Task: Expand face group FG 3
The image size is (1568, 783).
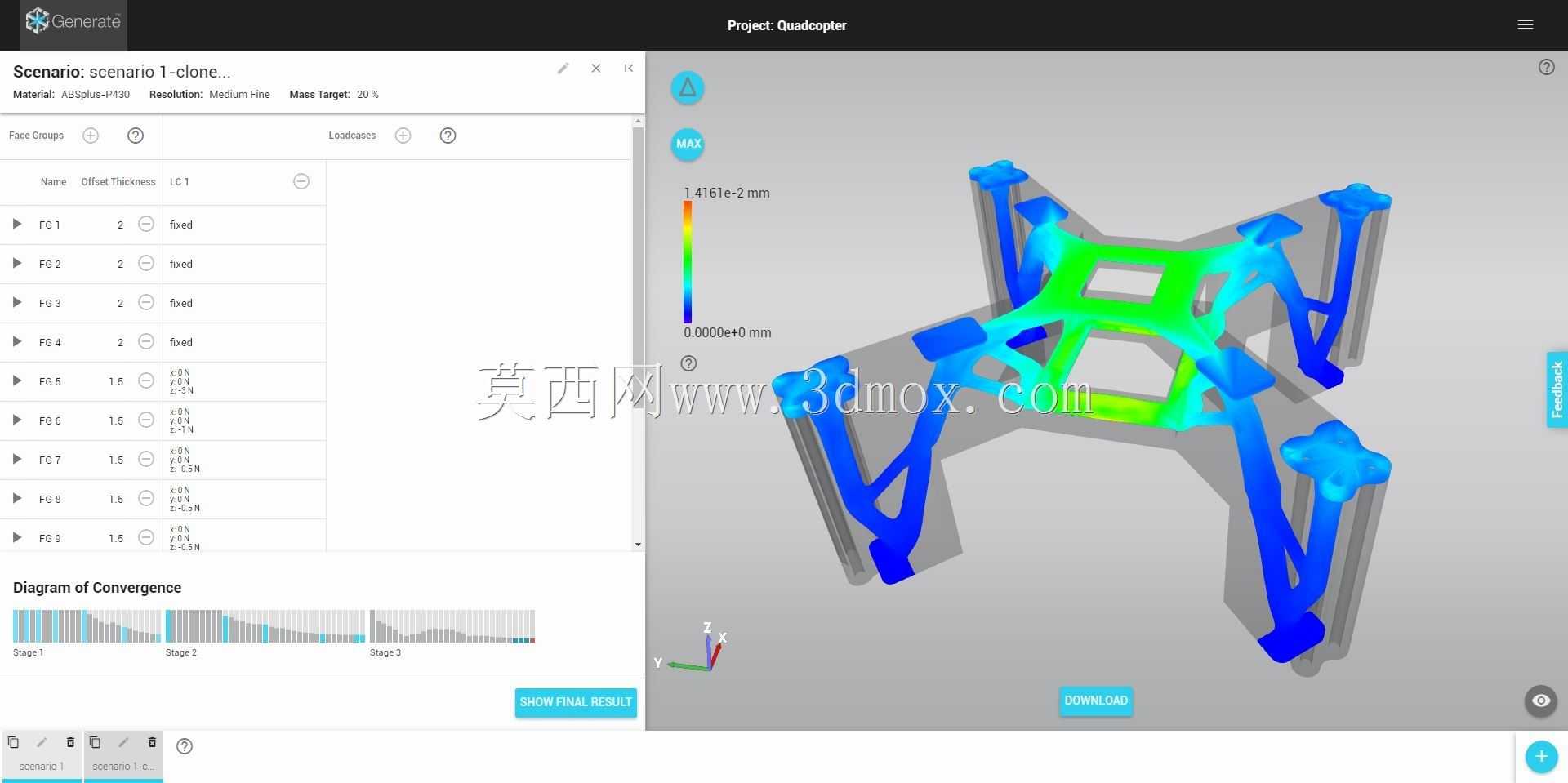Action: coord(16,302)
